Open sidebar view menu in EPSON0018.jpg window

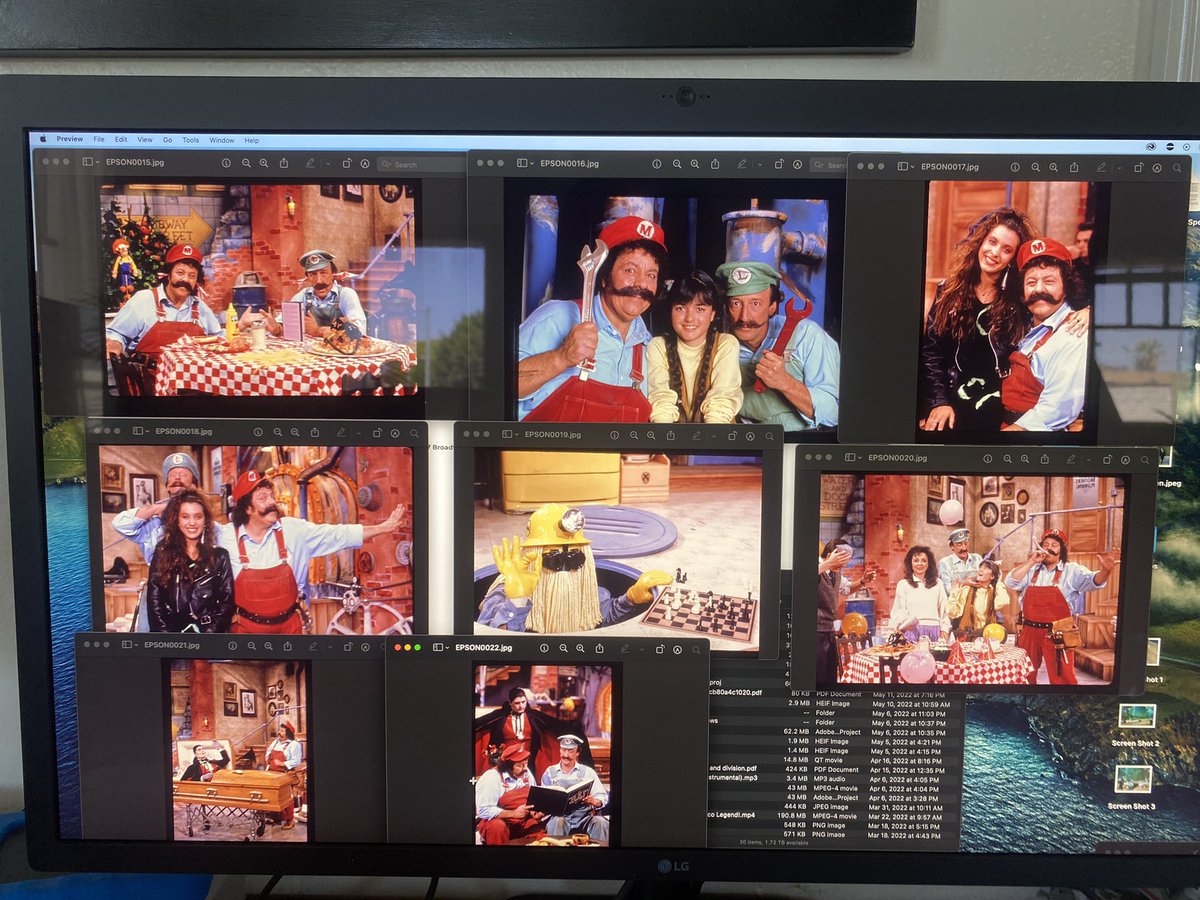pos(142,431)
